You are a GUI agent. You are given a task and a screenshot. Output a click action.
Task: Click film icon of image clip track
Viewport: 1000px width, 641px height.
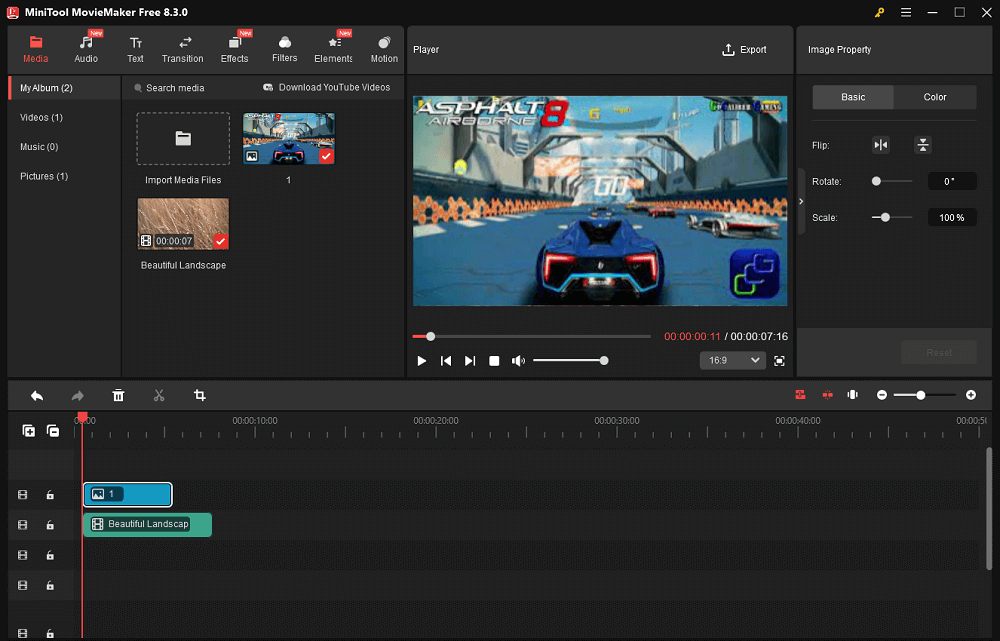(x=22, y=495)
